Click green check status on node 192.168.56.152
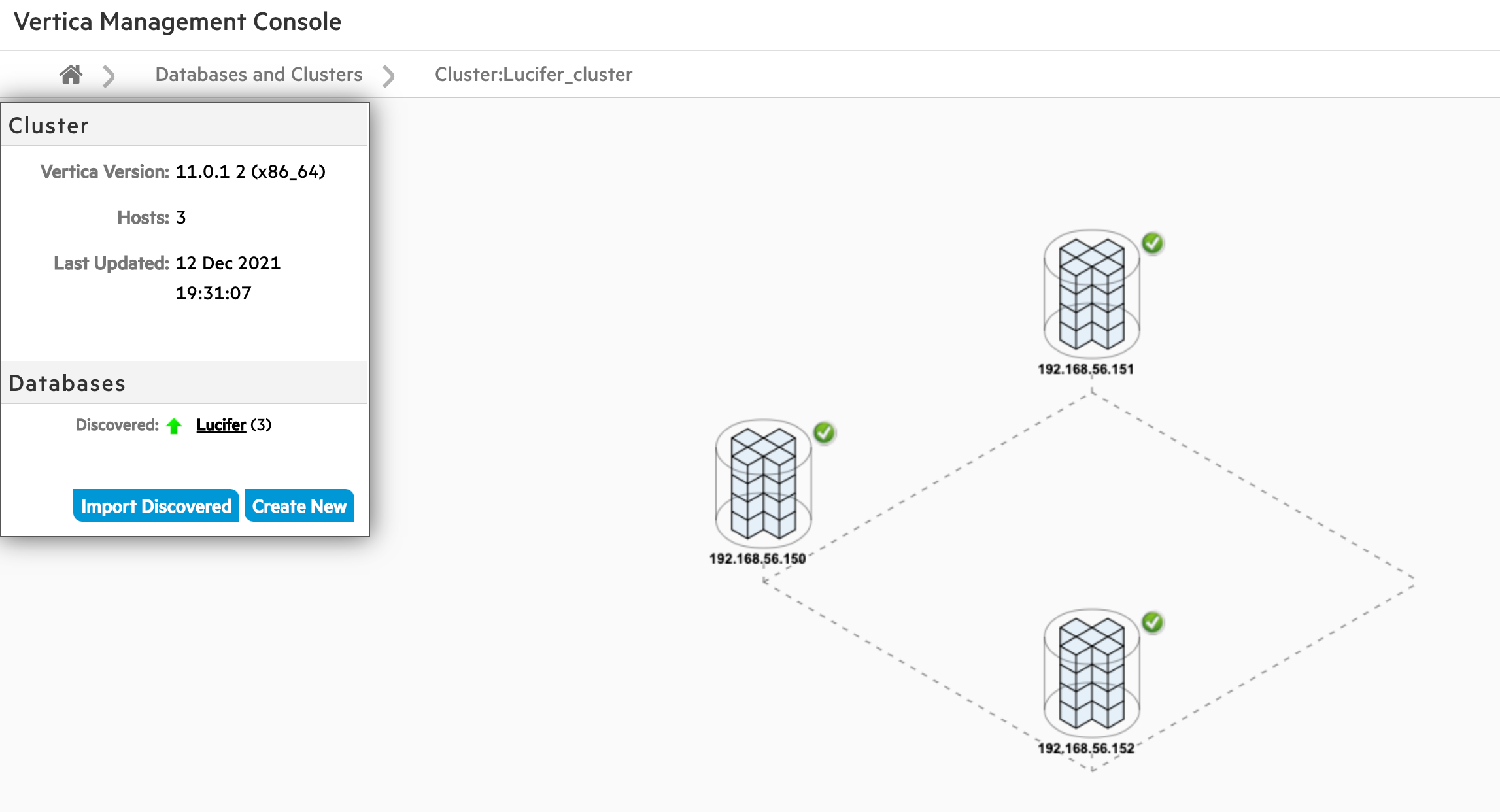The width and height of the screenshot is (1500, 812). click(1153, 622)
